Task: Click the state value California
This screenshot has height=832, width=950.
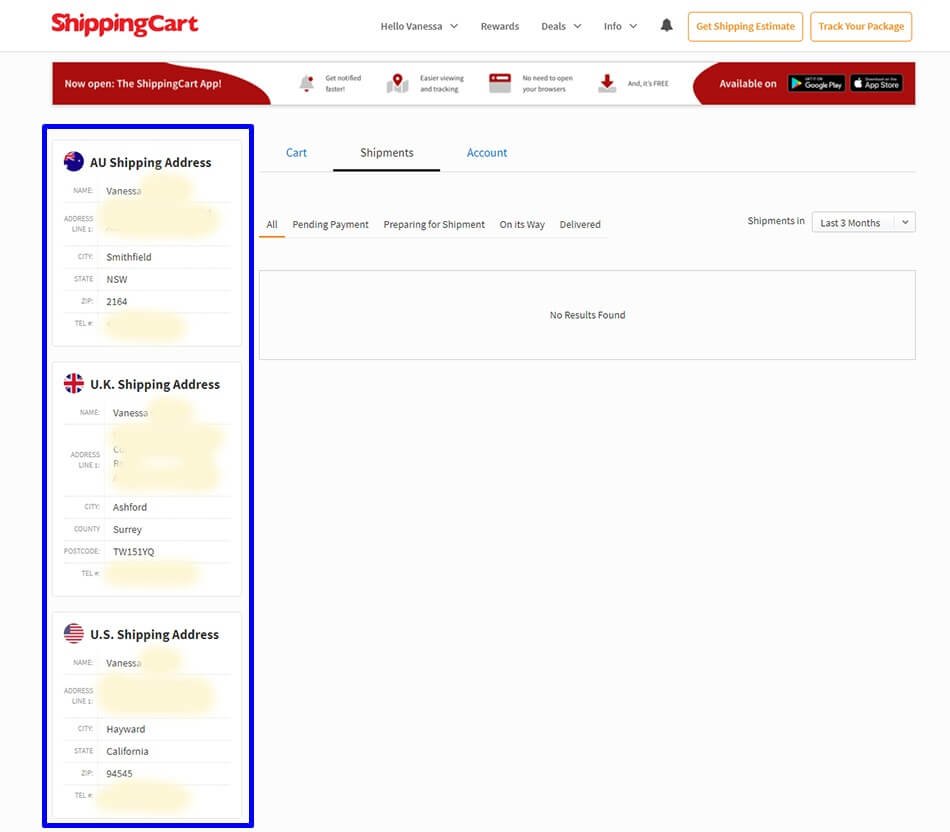Action: click(127, 751)
